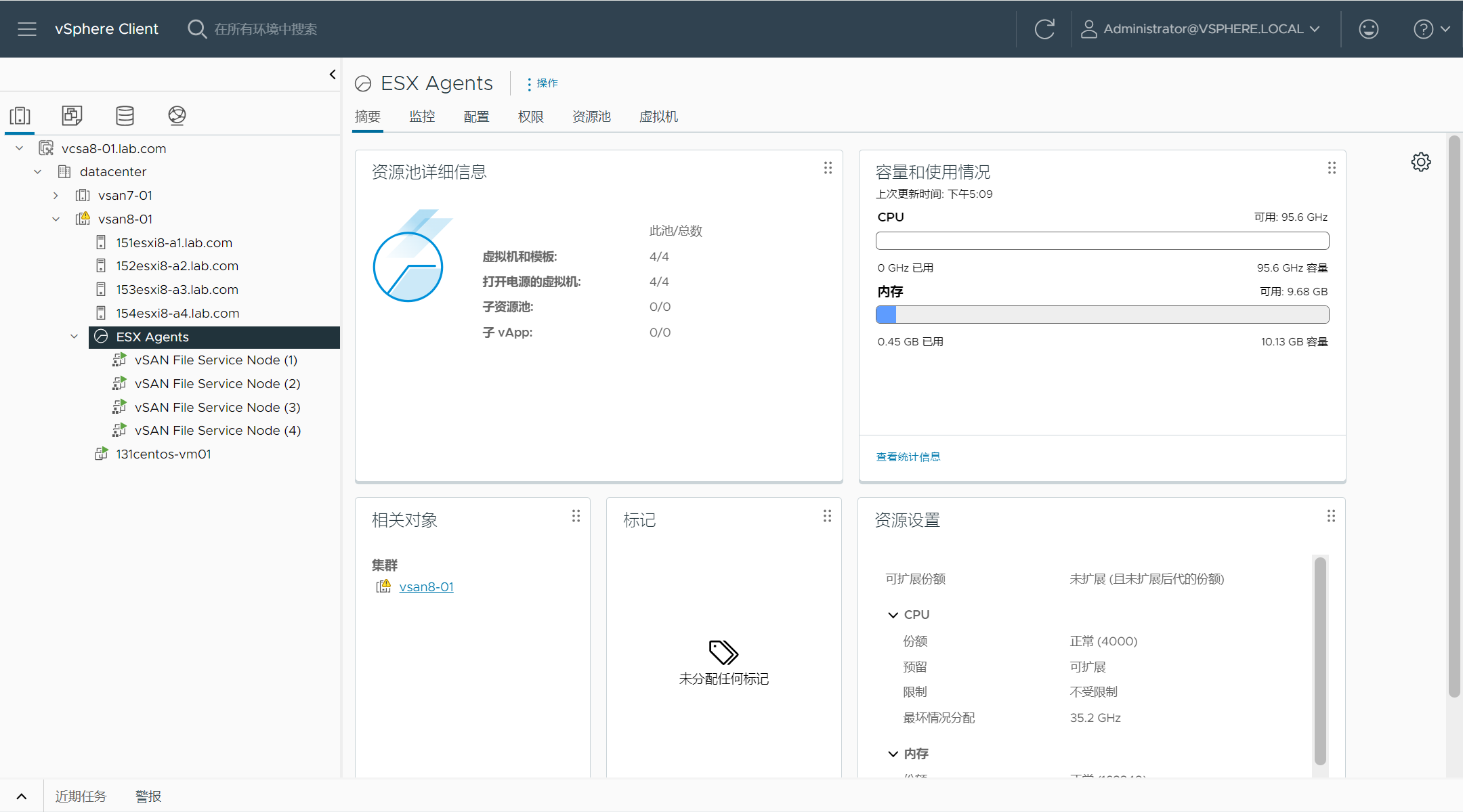Select 154esxi8-a4.lab.com host

click(x=177, y=314)
